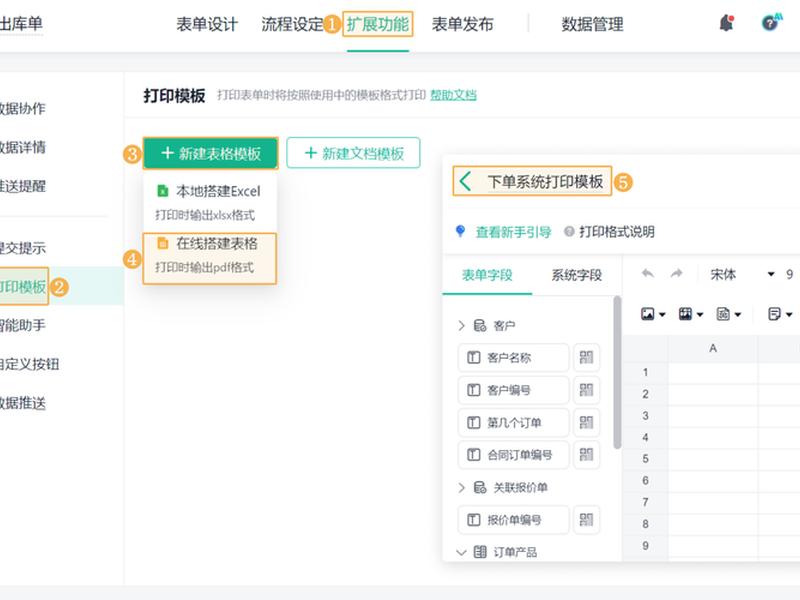Screen dimensions: 800x600
Task: Choose 在线搭建表格 menu option
Action: [210, 258]
